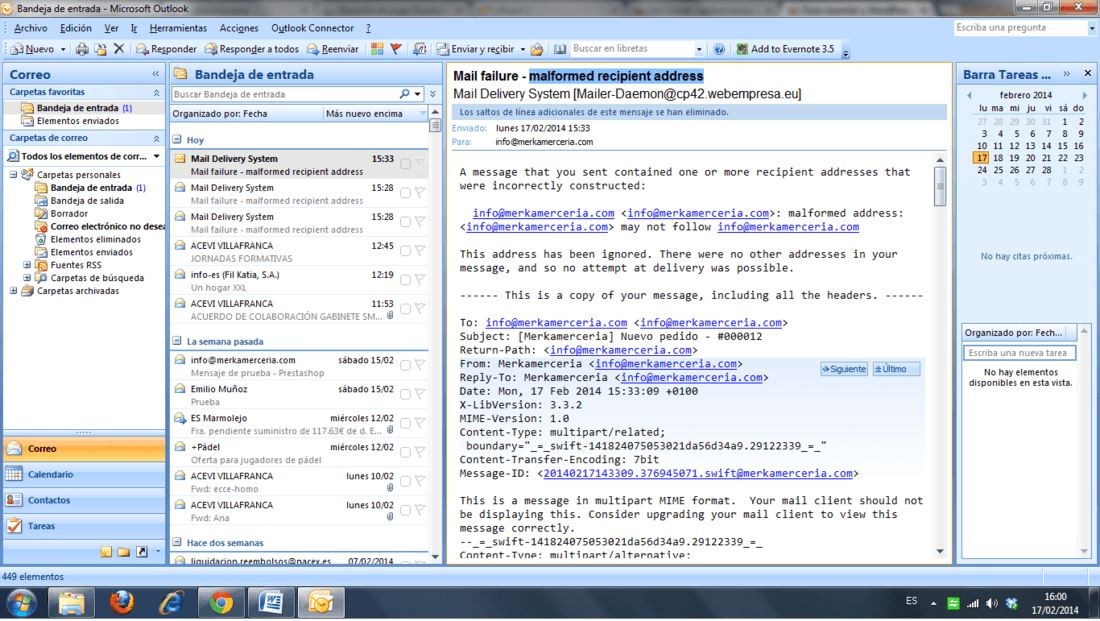Select February 17 in the mini calendar

981,158
